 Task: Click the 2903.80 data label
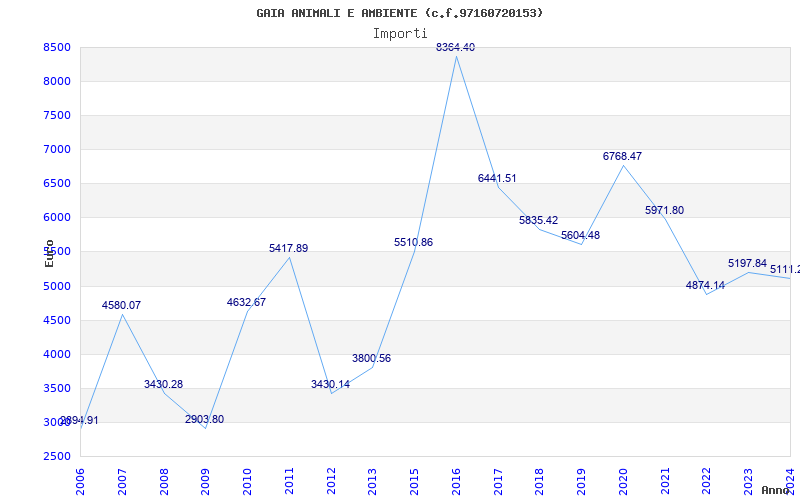pyautogui.click(x=205, y=419)
